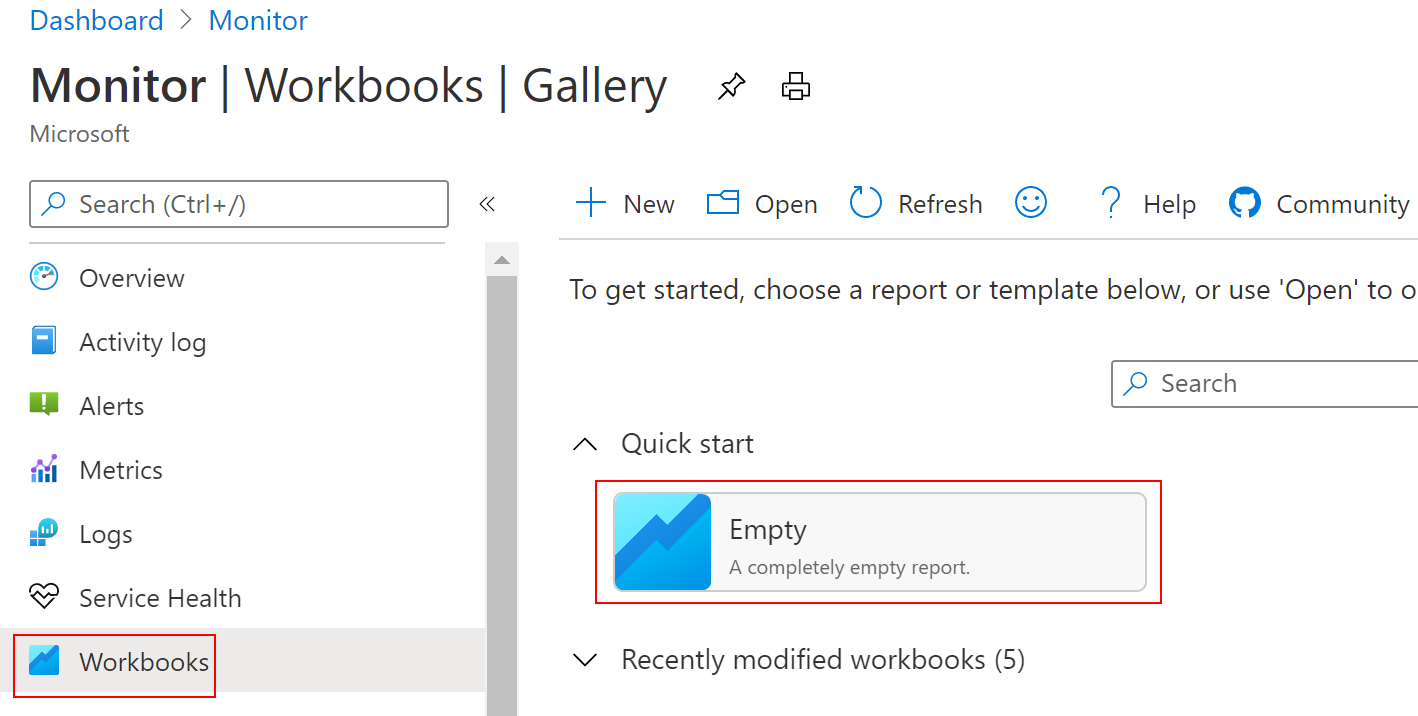Go to the Dashboard breadcrumb
Viewport: 1418px width, 716px height.
[97, 21]
